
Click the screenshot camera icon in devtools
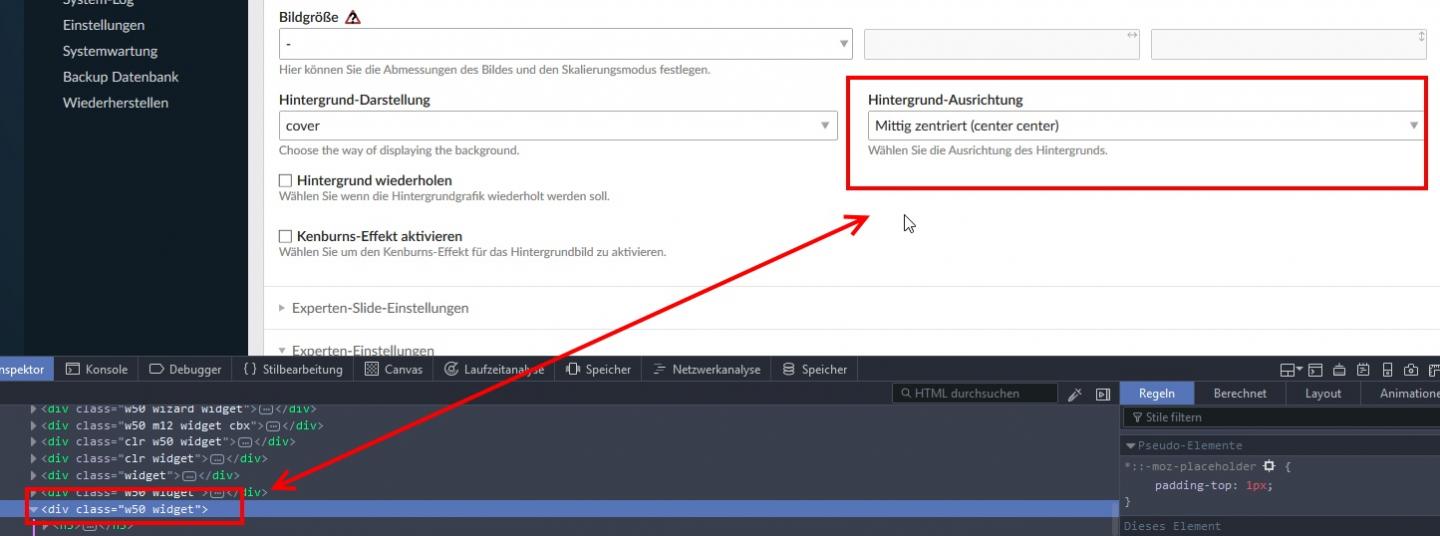1411,370
